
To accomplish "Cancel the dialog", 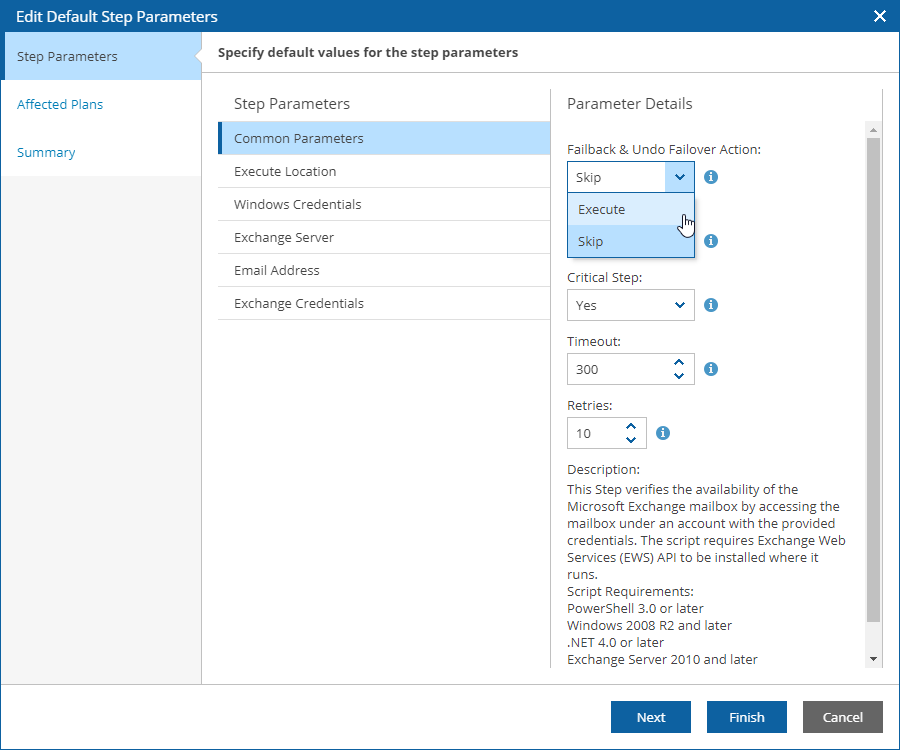I will point(843,717).
